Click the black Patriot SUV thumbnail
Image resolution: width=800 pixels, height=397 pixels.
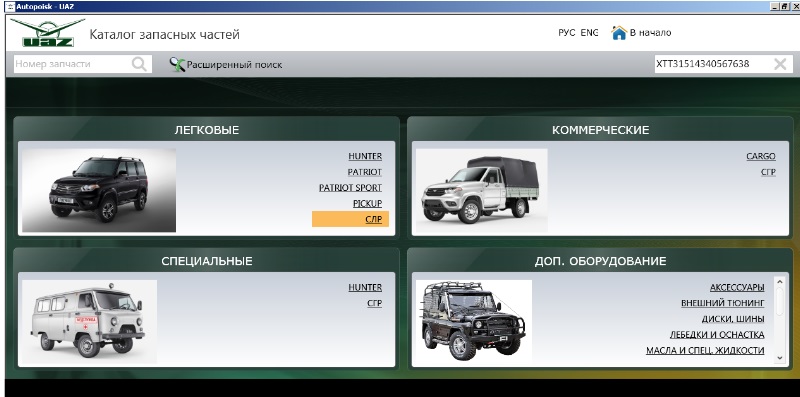click(99, 190)
